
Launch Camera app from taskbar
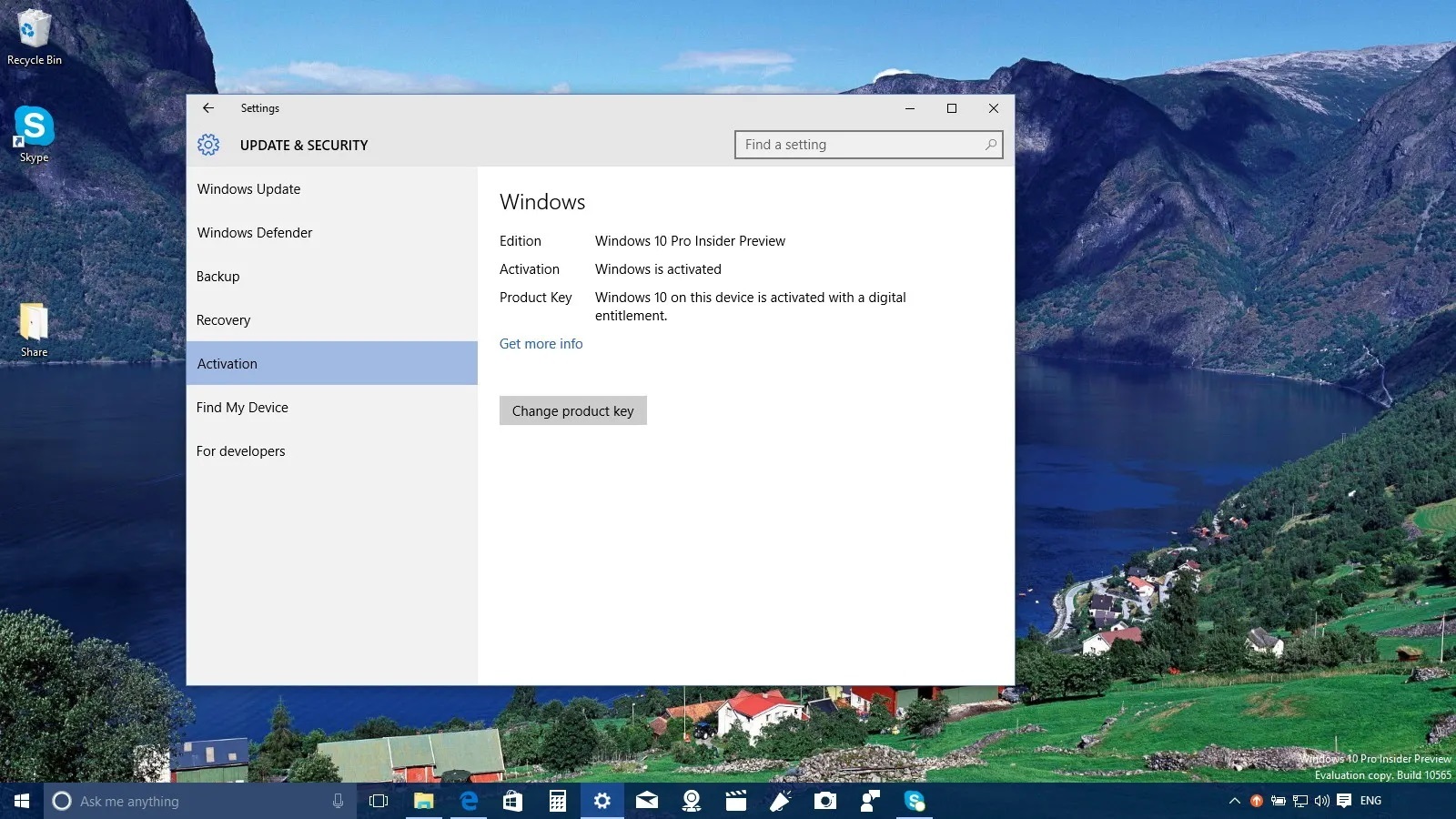[825, 801]
